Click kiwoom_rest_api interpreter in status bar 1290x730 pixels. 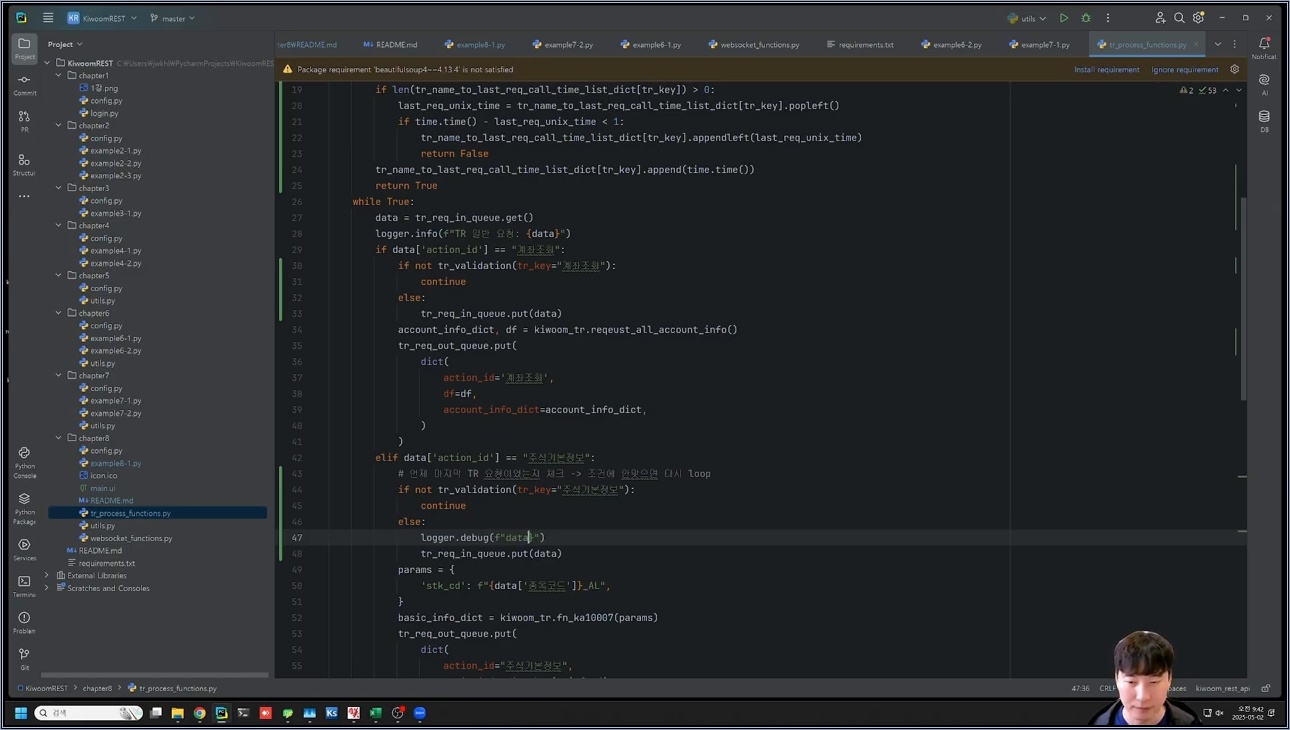click(x=1222, y=688)
